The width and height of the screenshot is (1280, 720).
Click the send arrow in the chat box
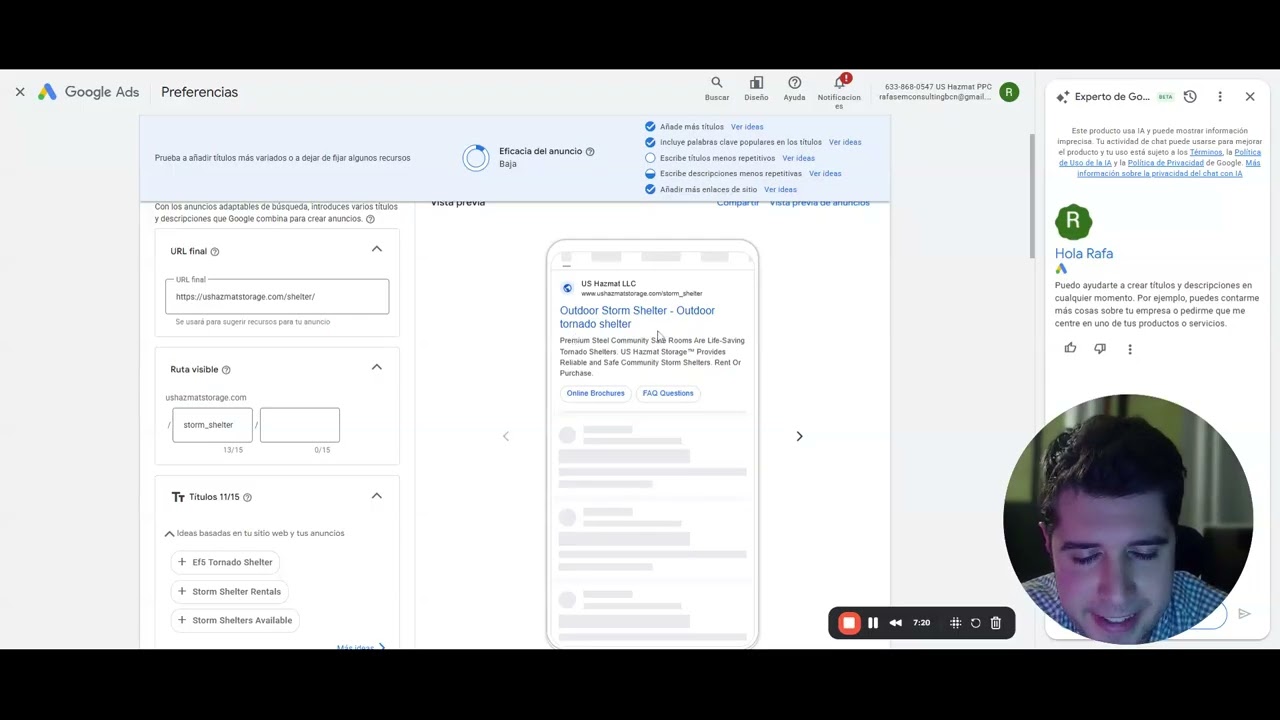pyautogui.click(x=1244, y=614)
